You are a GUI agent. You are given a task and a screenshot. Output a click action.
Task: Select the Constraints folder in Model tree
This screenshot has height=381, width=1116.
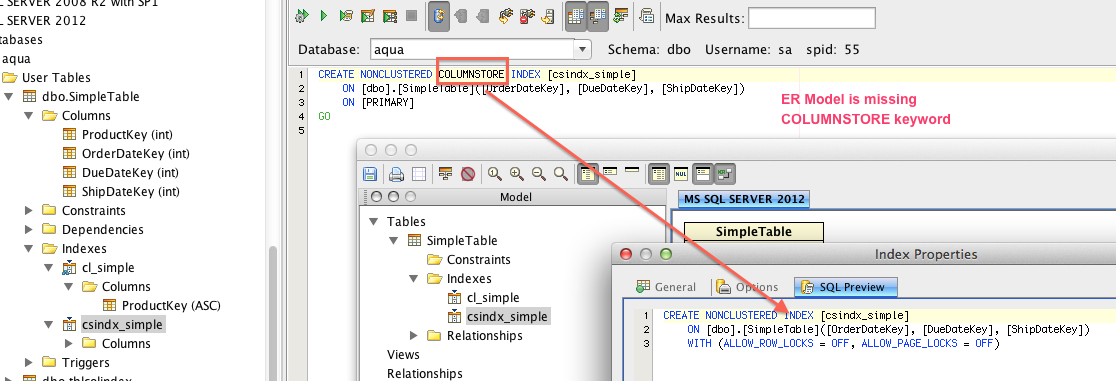pos(478,259)
